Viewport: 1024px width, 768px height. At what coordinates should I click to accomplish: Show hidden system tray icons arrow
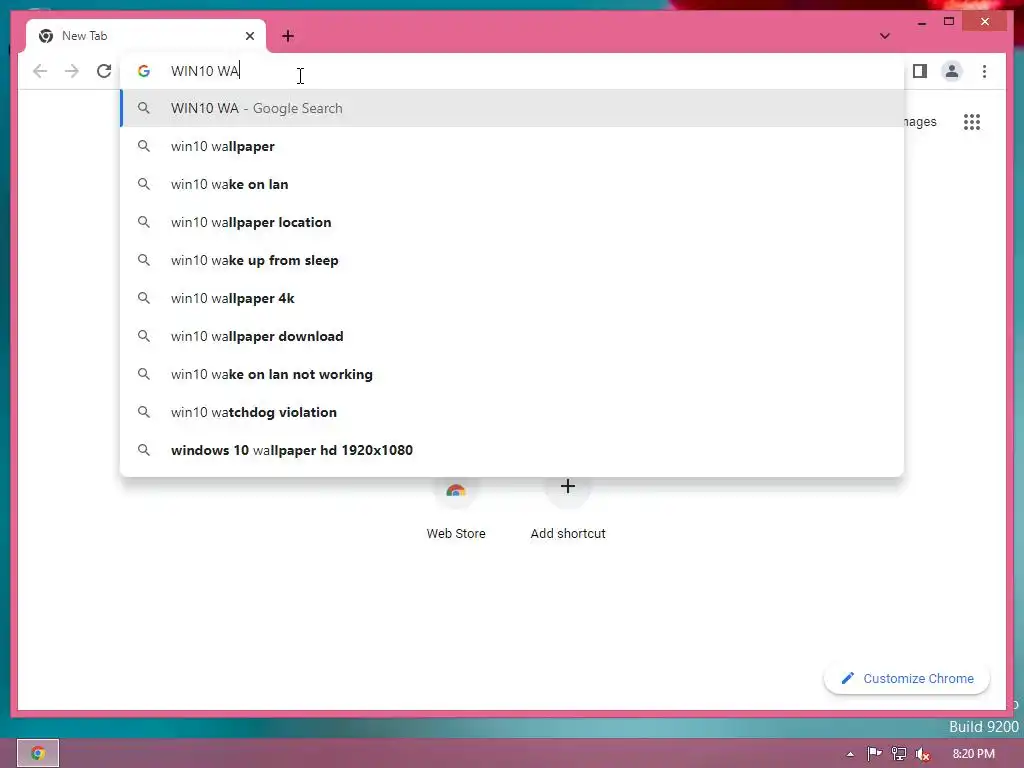pos(850,754)
